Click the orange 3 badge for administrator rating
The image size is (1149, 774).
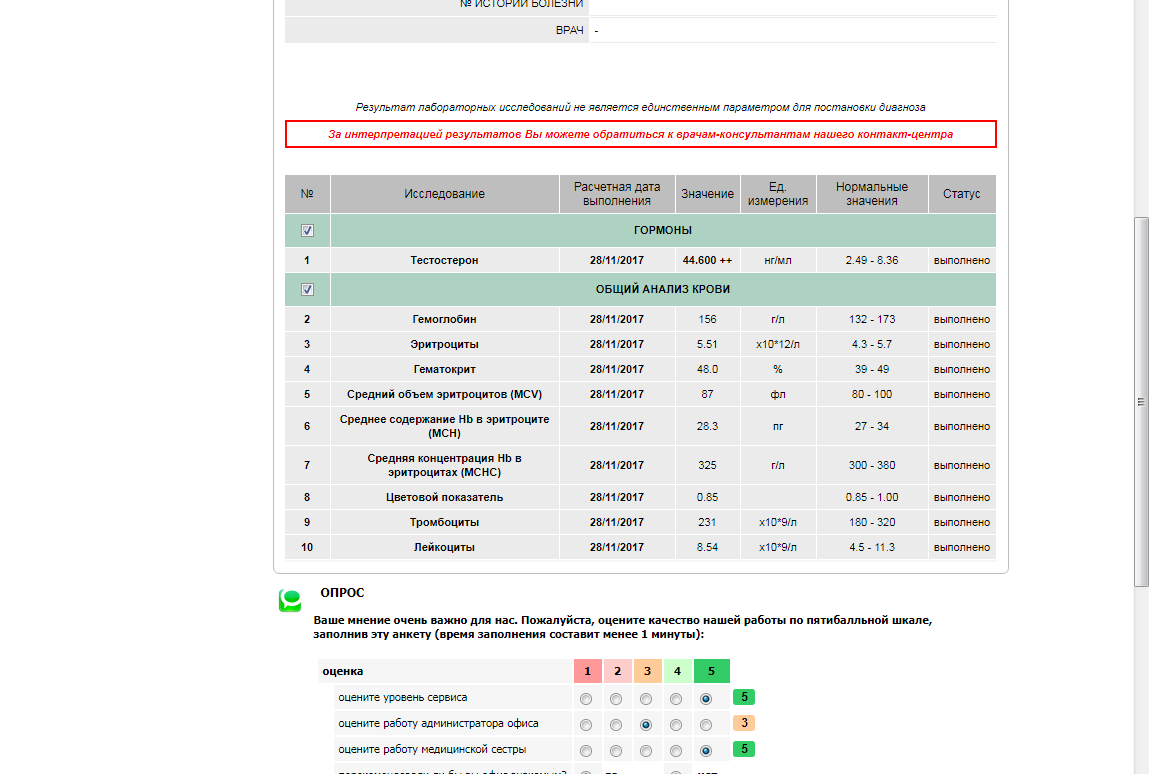[x=744, y=723]
